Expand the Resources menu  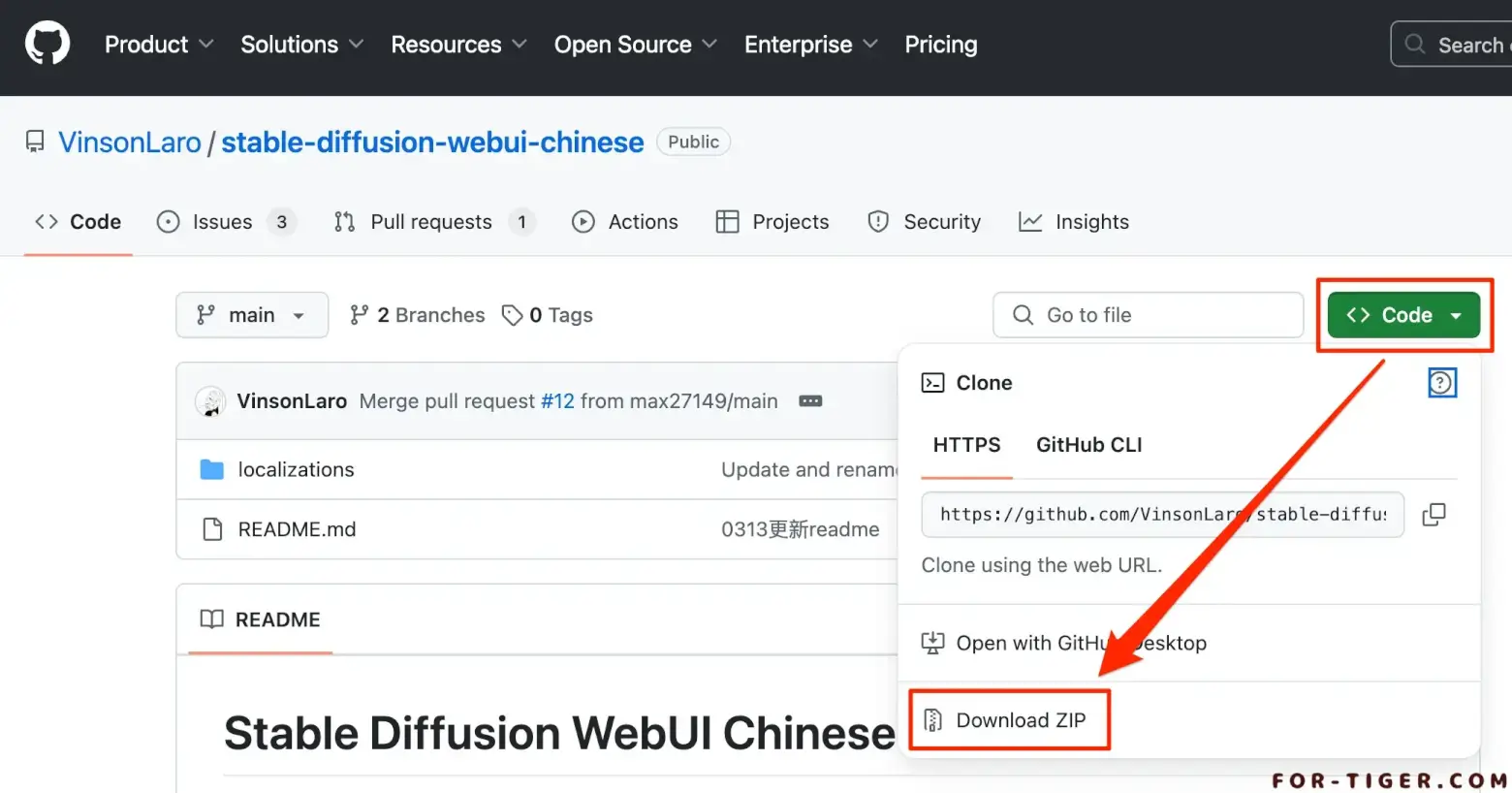[458, 45]
